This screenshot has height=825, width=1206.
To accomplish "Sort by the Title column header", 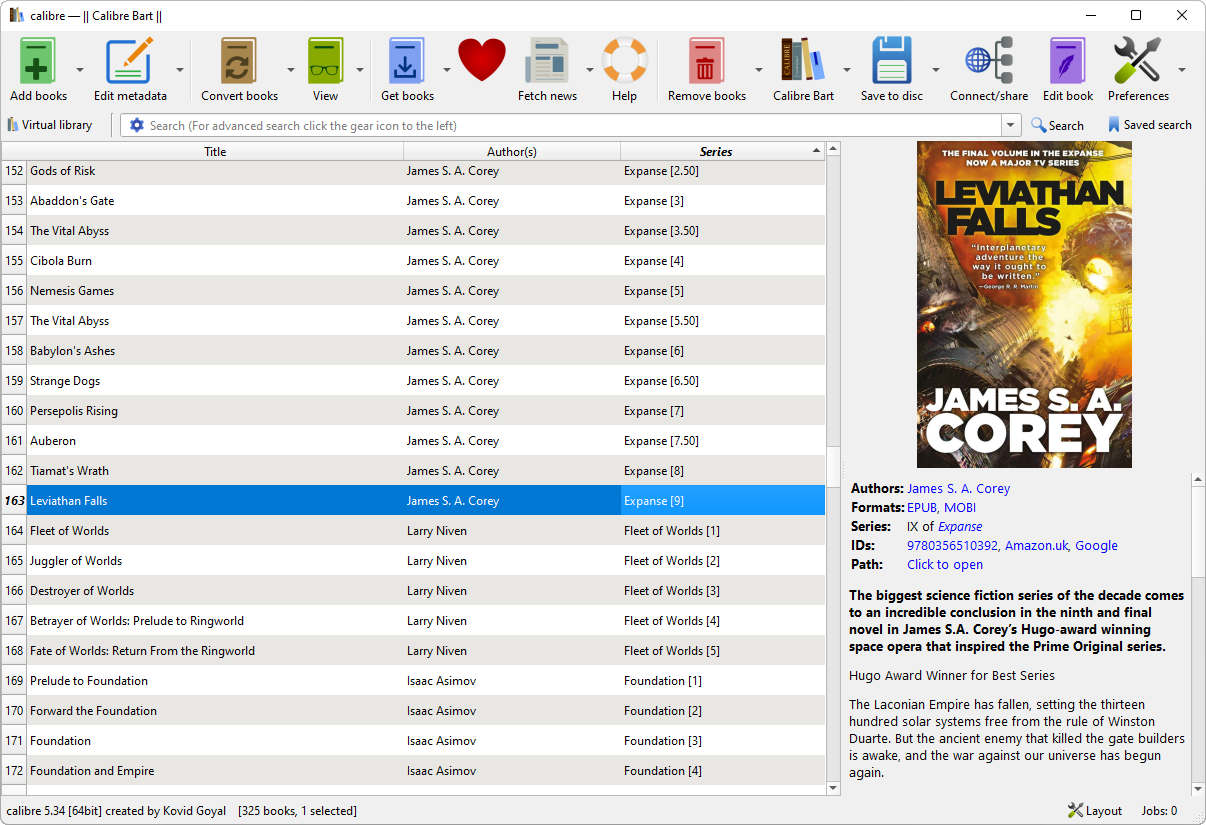I will point(215,152).
